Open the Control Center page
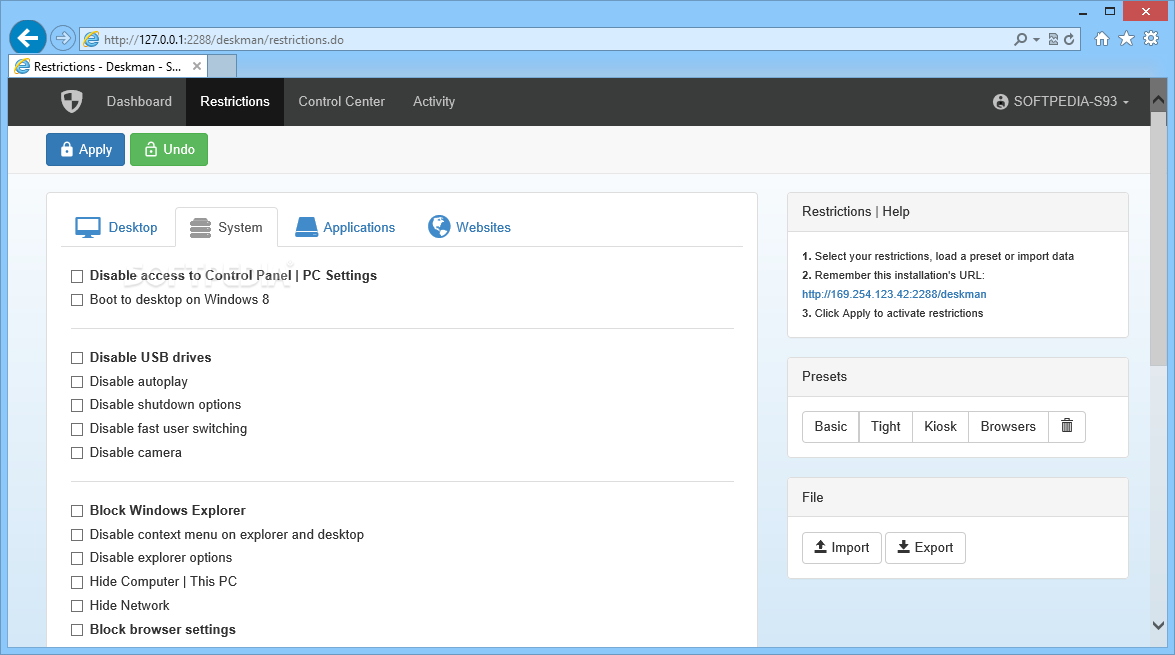The width and height of the screenshot is (1175, 655). pos(342,101)
